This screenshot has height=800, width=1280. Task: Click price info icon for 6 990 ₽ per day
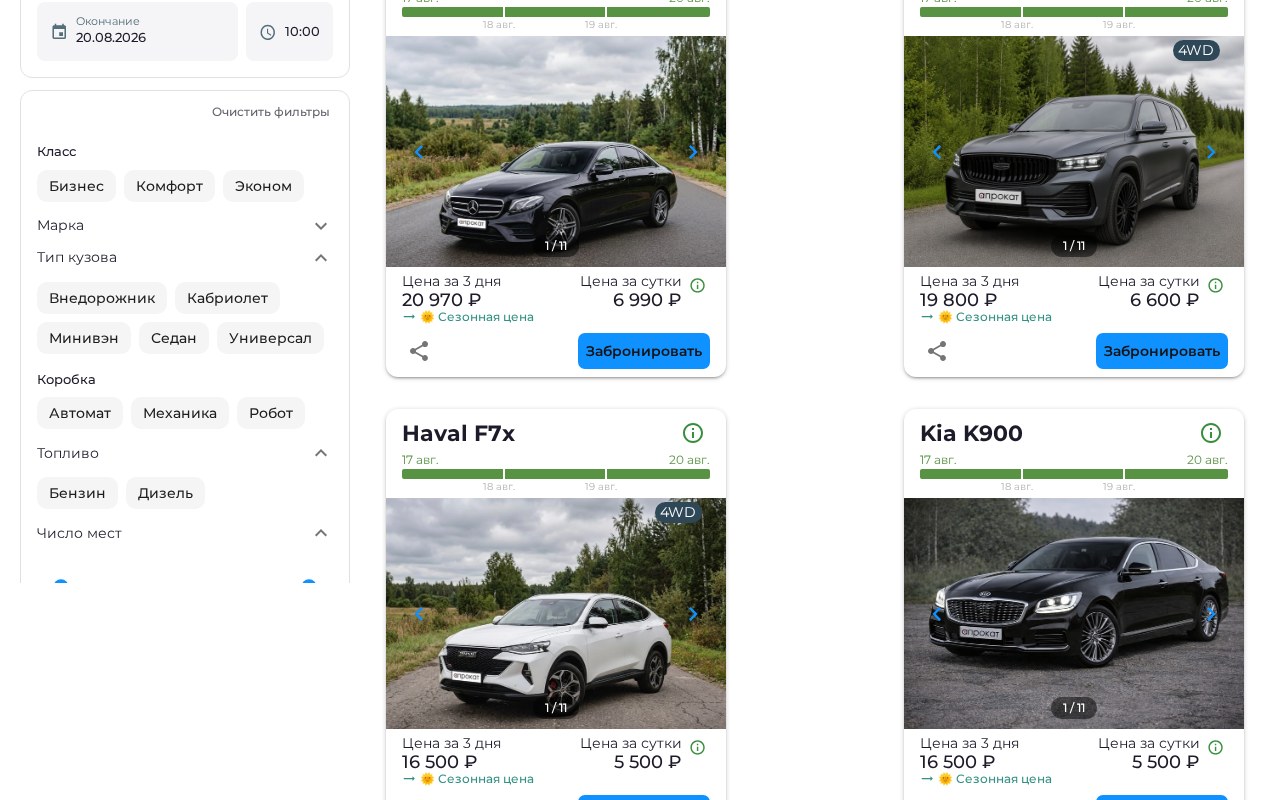point(698,285)
